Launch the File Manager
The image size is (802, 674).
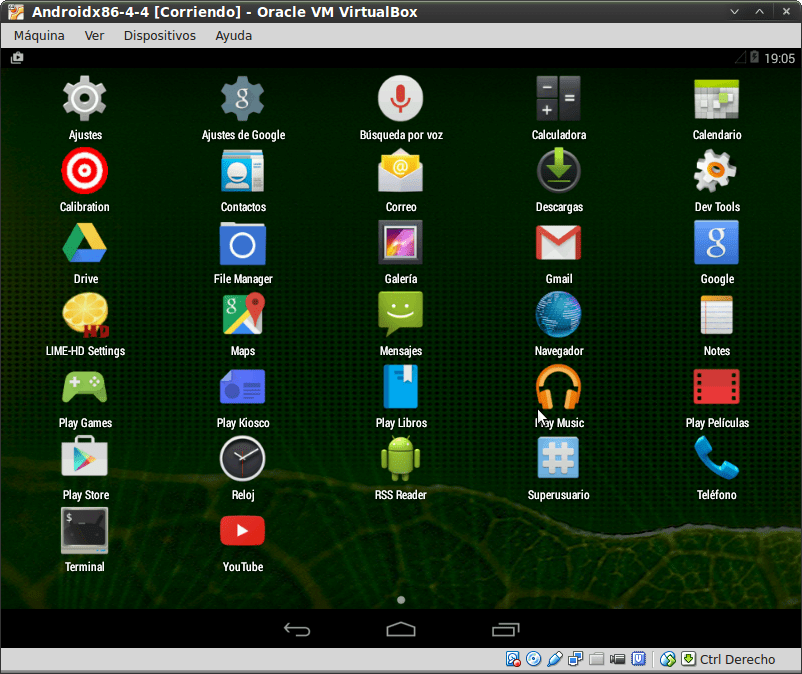pos(242,242)
